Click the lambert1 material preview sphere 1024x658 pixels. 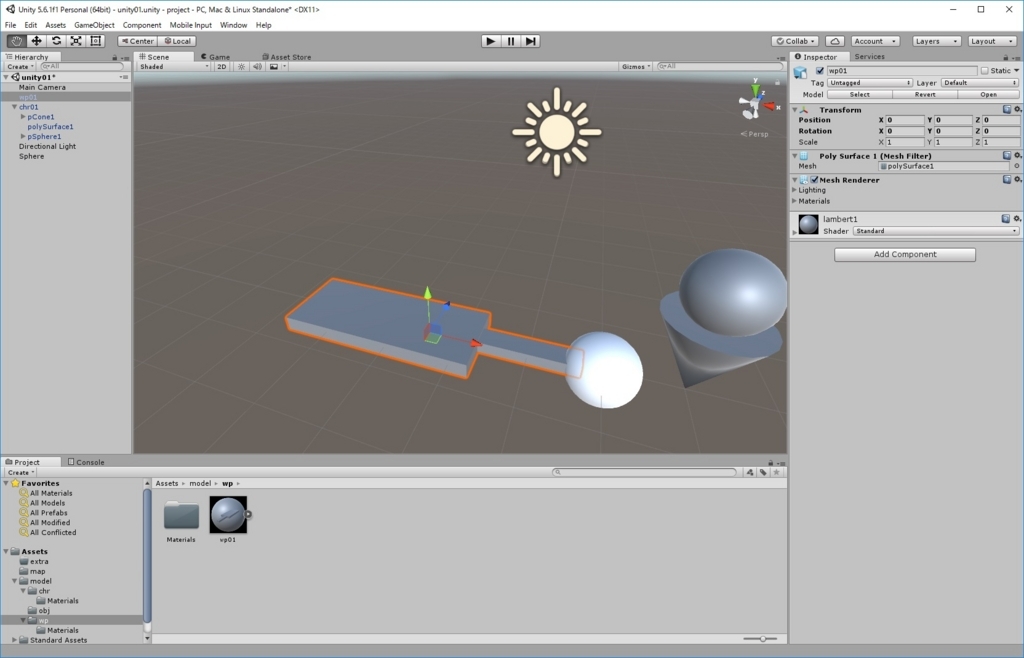click(x=808, y=224)
